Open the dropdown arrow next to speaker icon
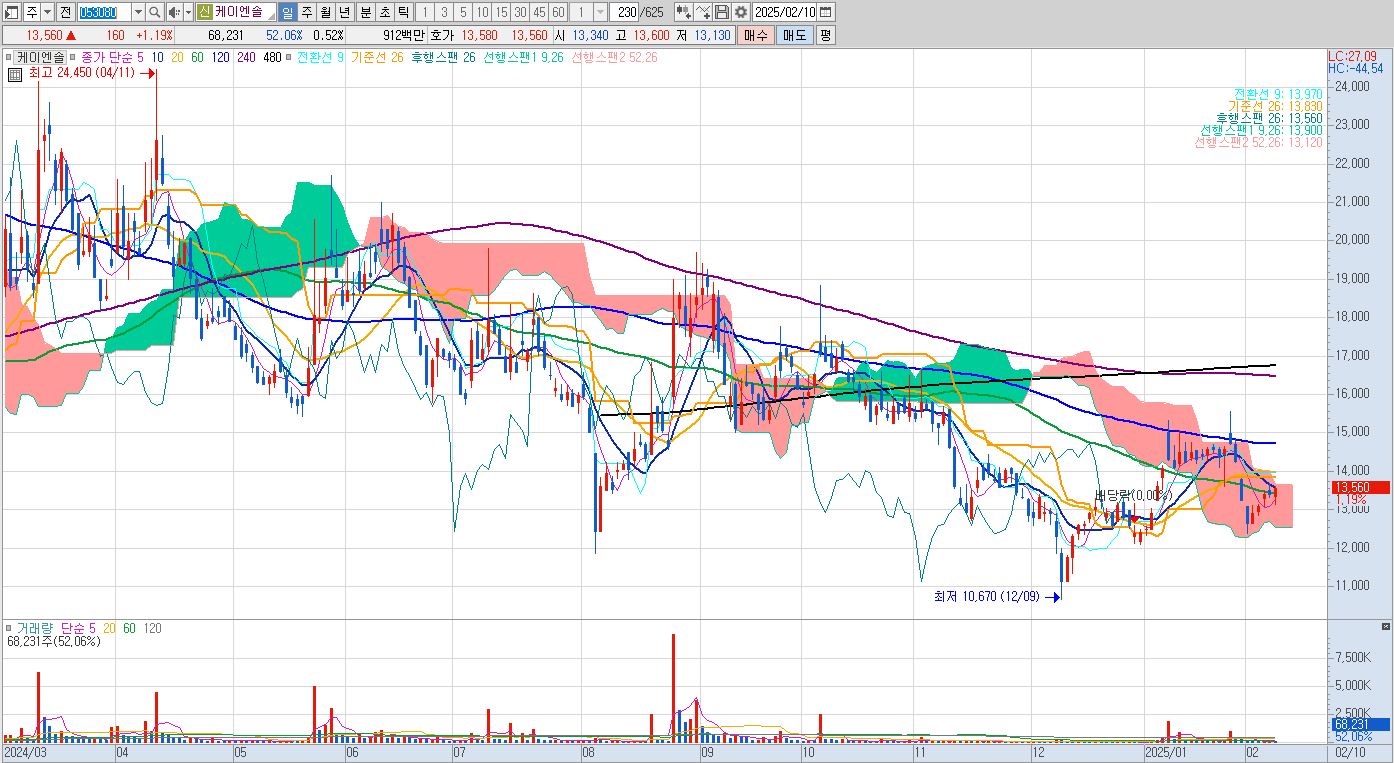 point(187,12)
